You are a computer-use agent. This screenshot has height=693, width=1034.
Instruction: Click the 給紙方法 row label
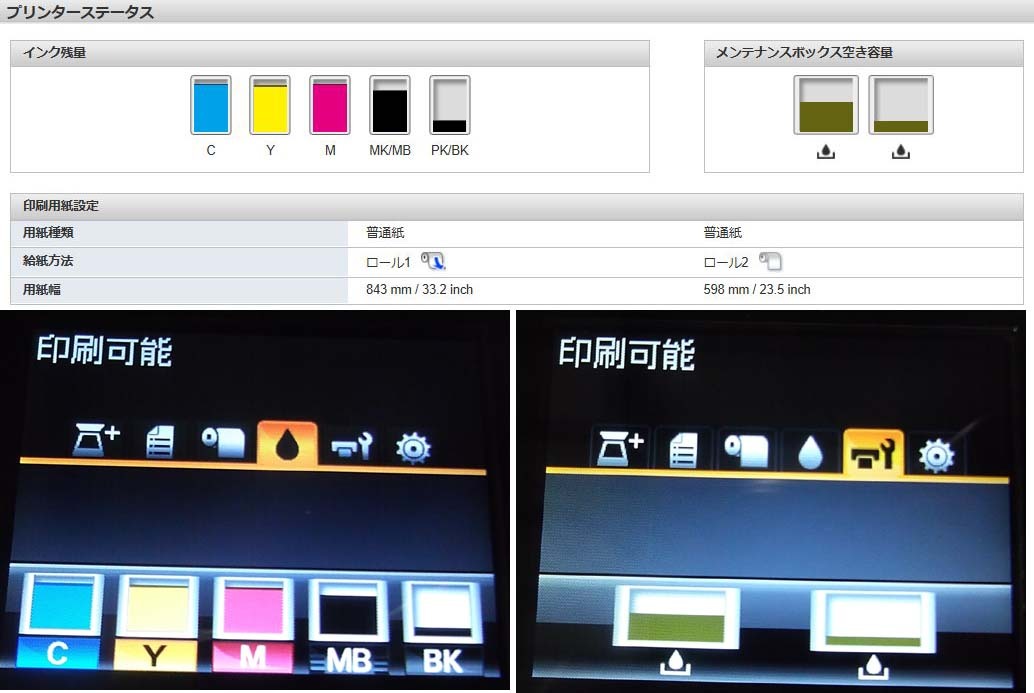48,261
